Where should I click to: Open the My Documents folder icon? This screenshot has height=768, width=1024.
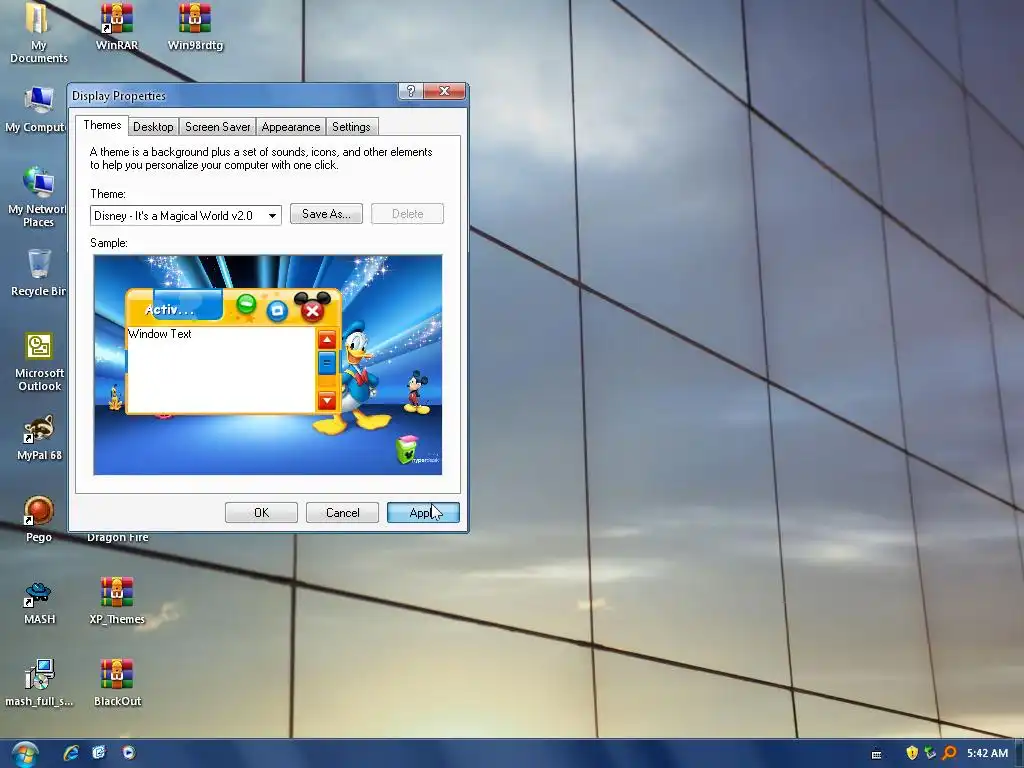pyautogui.click(x=38, y=31)
